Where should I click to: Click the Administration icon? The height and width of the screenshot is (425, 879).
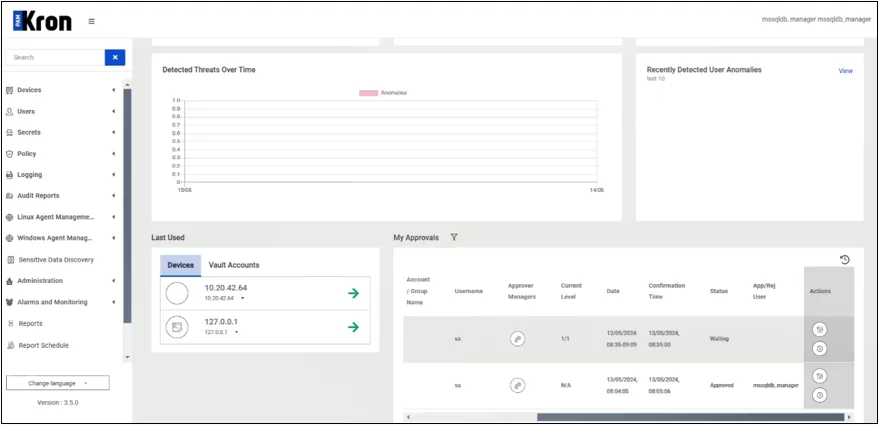(10, 280)
